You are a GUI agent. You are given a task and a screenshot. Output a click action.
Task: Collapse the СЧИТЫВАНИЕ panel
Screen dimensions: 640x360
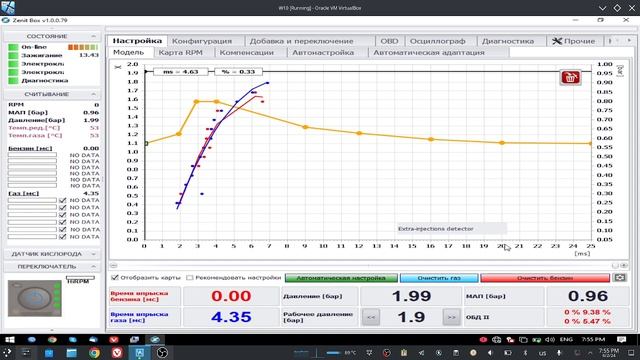coord(93,94)
